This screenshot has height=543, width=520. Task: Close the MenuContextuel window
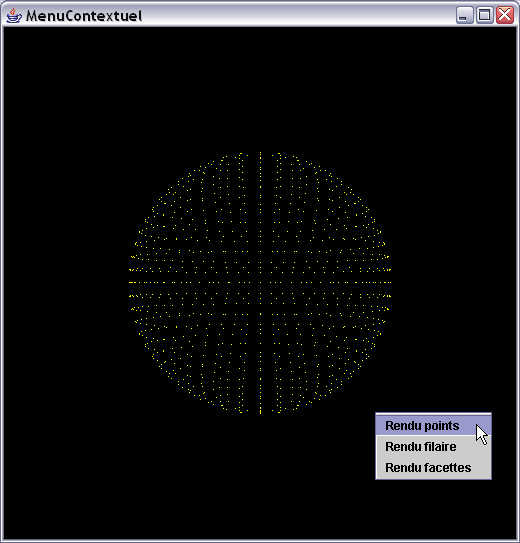click(505, 15)
